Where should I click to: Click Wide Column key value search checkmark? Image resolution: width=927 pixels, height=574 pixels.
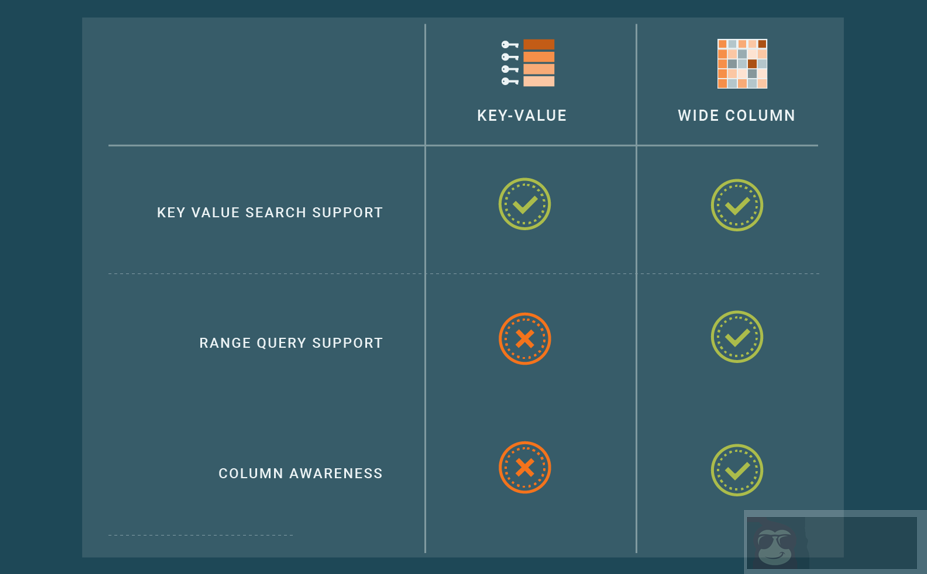(x=737, y=205)
